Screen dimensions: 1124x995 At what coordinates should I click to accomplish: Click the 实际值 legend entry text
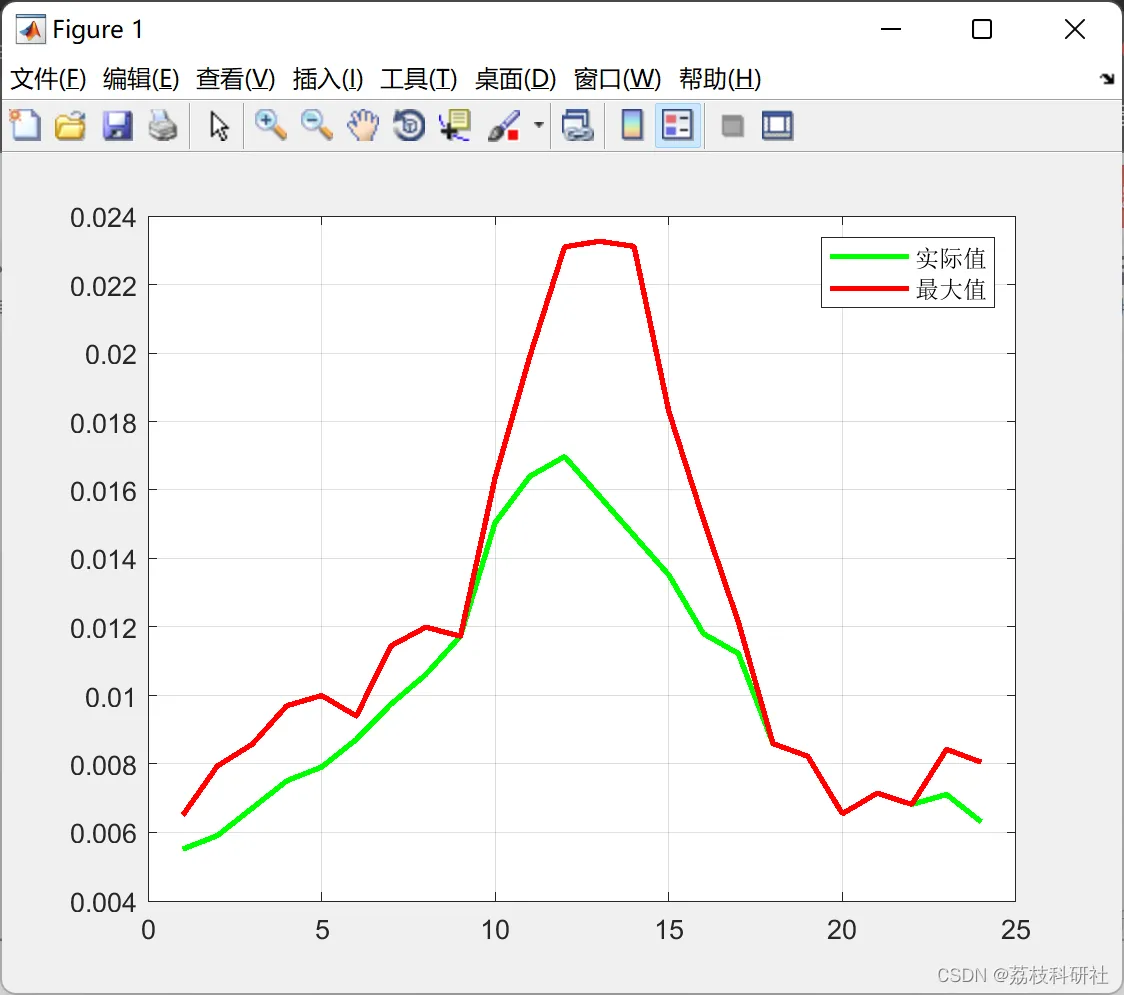coord(951,258)
